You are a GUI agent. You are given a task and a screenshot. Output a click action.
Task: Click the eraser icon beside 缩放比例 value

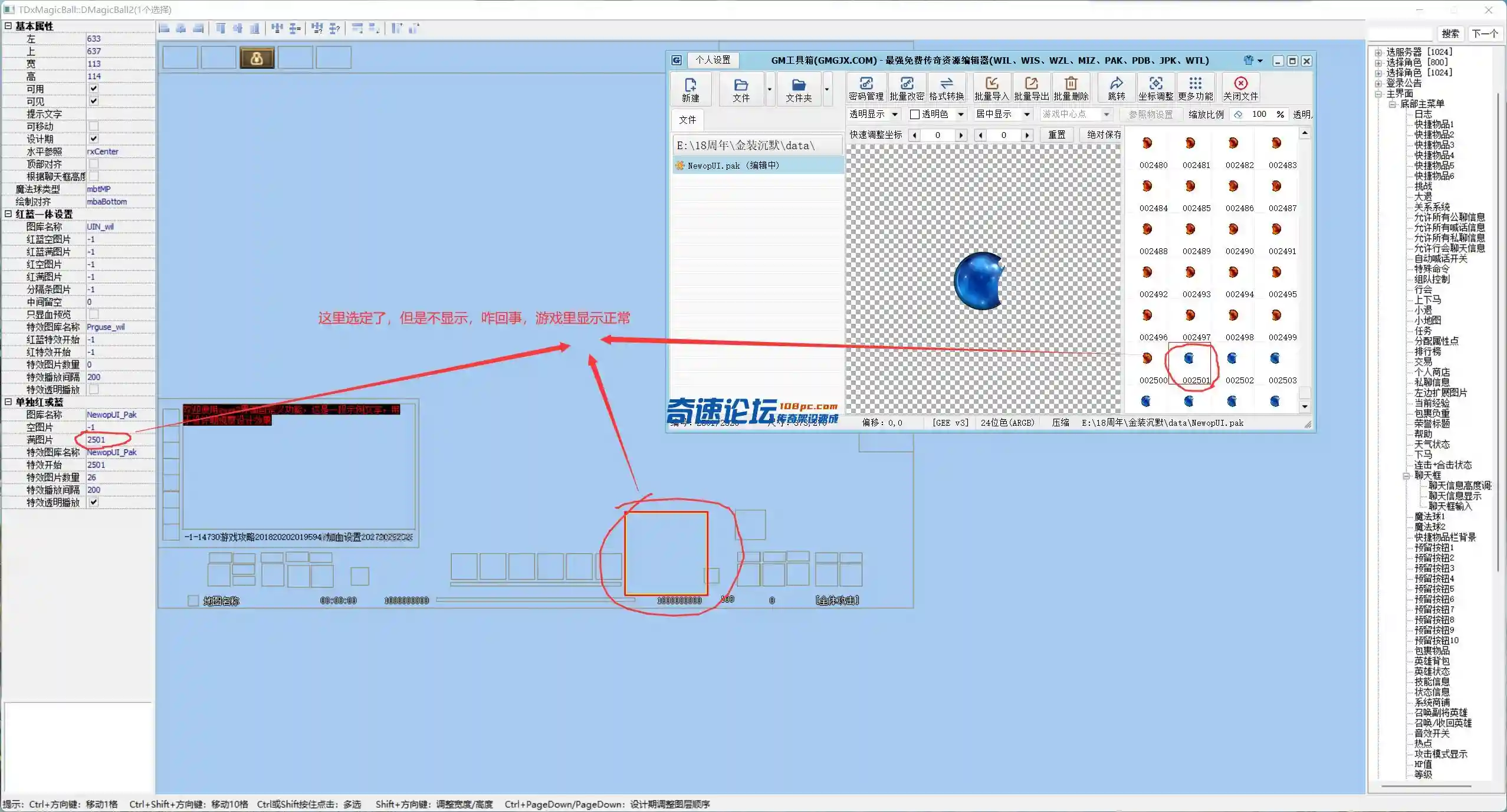point(1238,114)
